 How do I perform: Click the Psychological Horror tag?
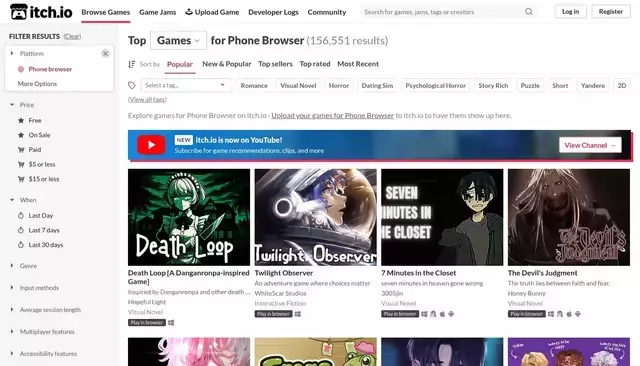pyautogui.click(x=436, y=85)
